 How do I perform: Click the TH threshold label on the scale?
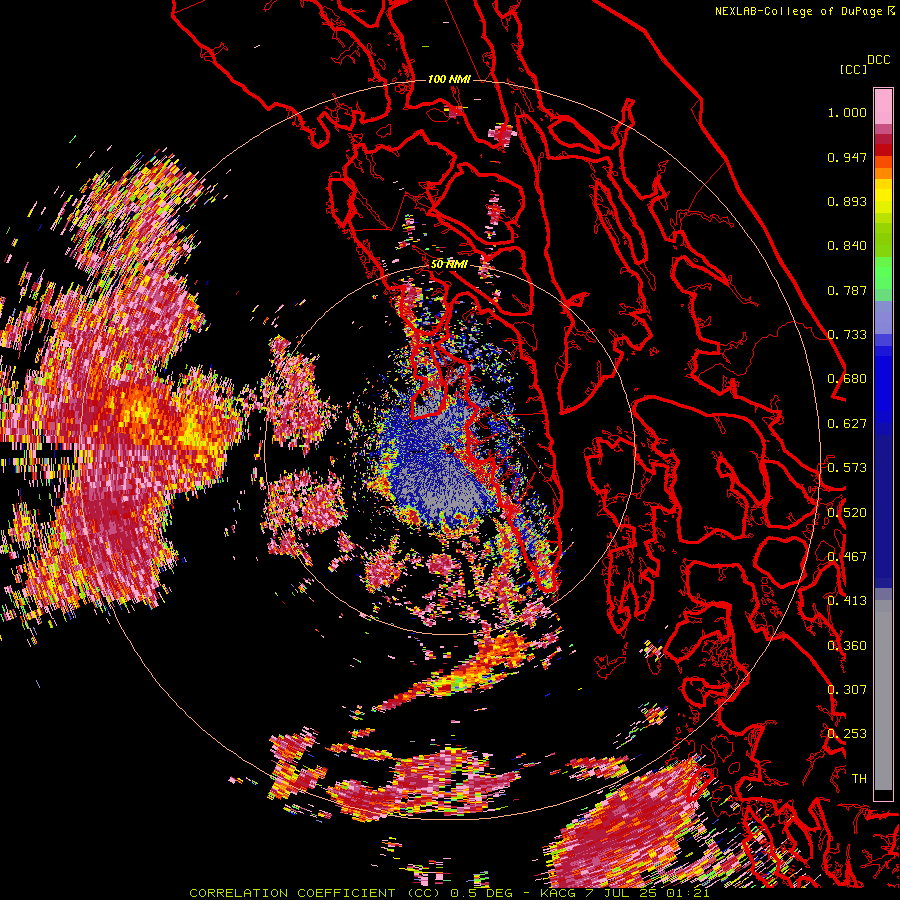pos(859,779)
